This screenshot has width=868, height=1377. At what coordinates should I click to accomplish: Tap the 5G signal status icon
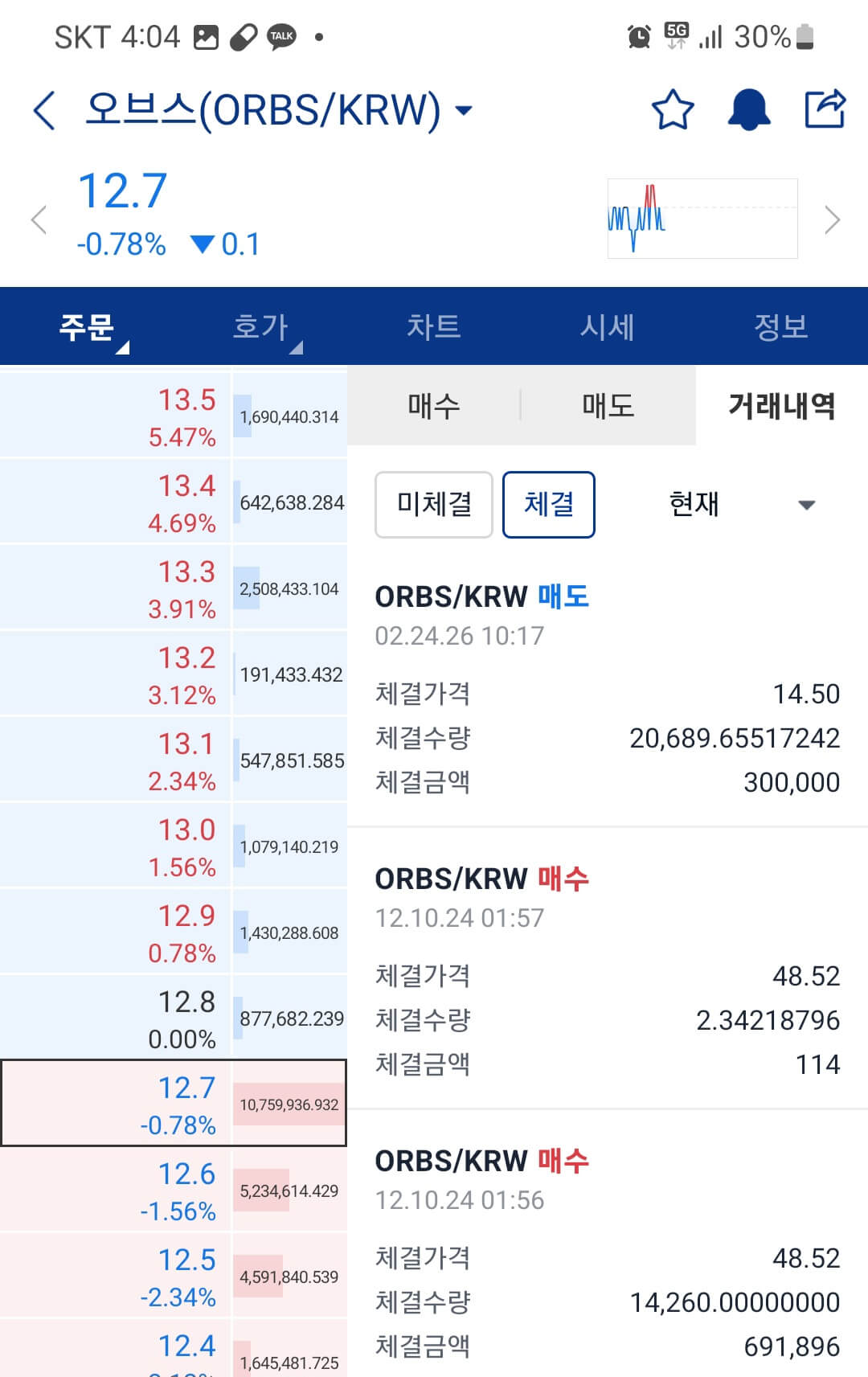[676, 35]
